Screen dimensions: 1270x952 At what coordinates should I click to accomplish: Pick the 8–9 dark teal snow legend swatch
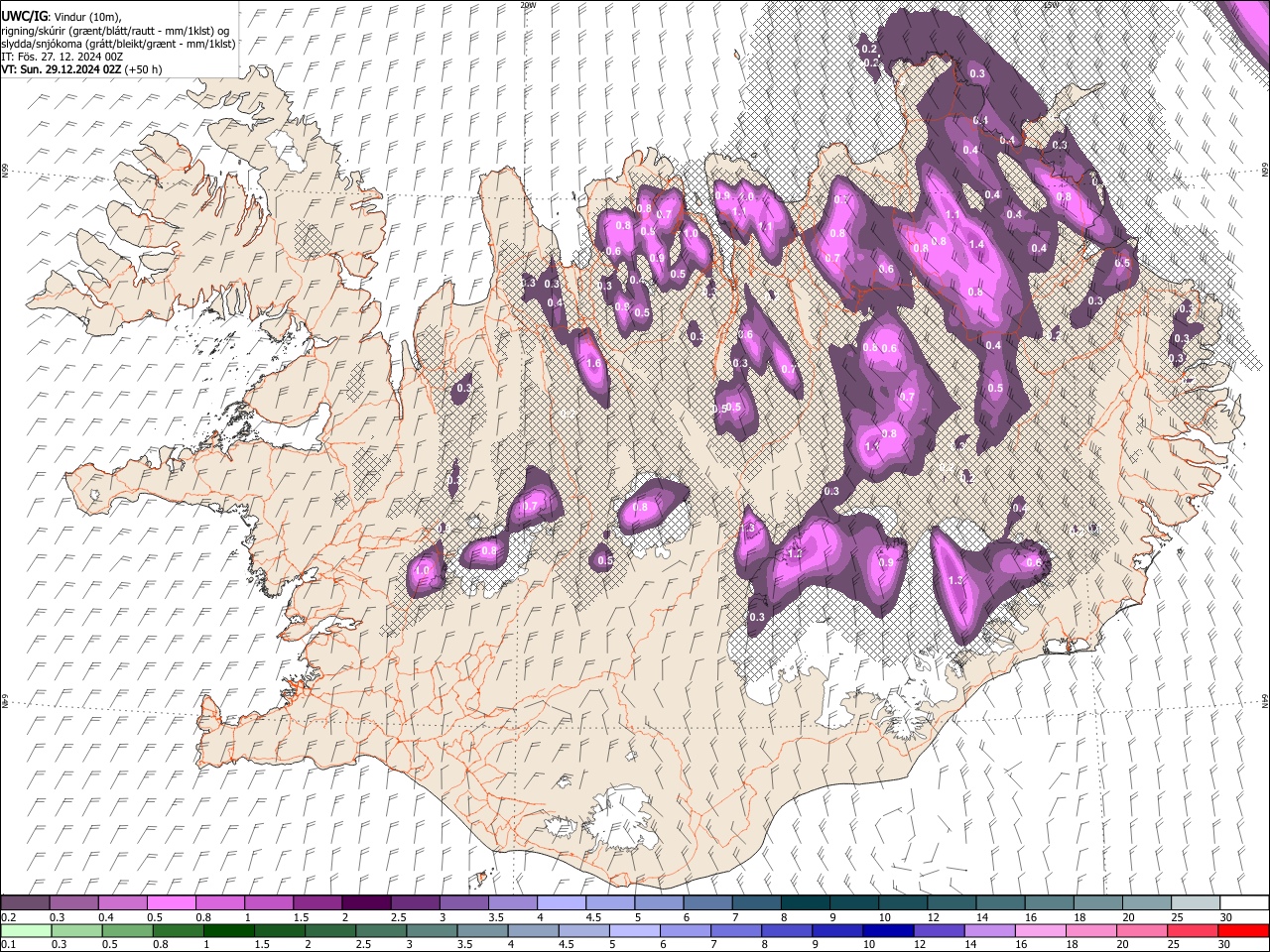806,902
